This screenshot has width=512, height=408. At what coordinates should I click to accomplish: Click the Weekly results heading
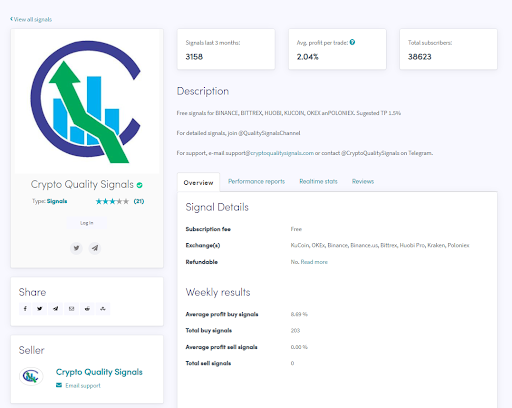(x=218, y=292)
